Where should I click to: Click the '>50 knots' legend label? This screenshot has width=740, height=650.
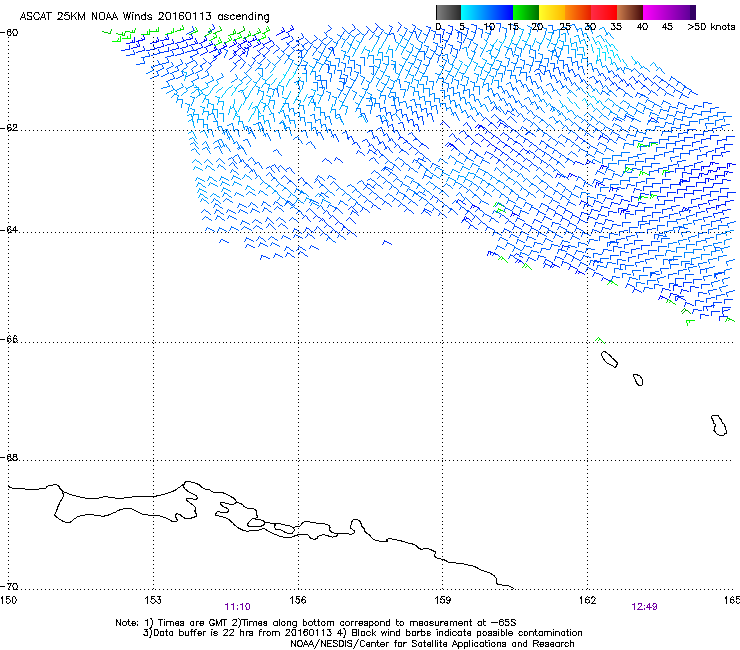(x=711, y=27)
